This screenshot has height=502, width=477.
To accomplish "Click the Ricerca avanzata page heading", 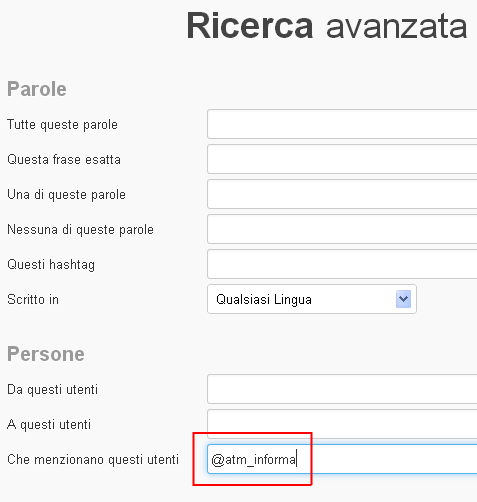I will 327,26.
